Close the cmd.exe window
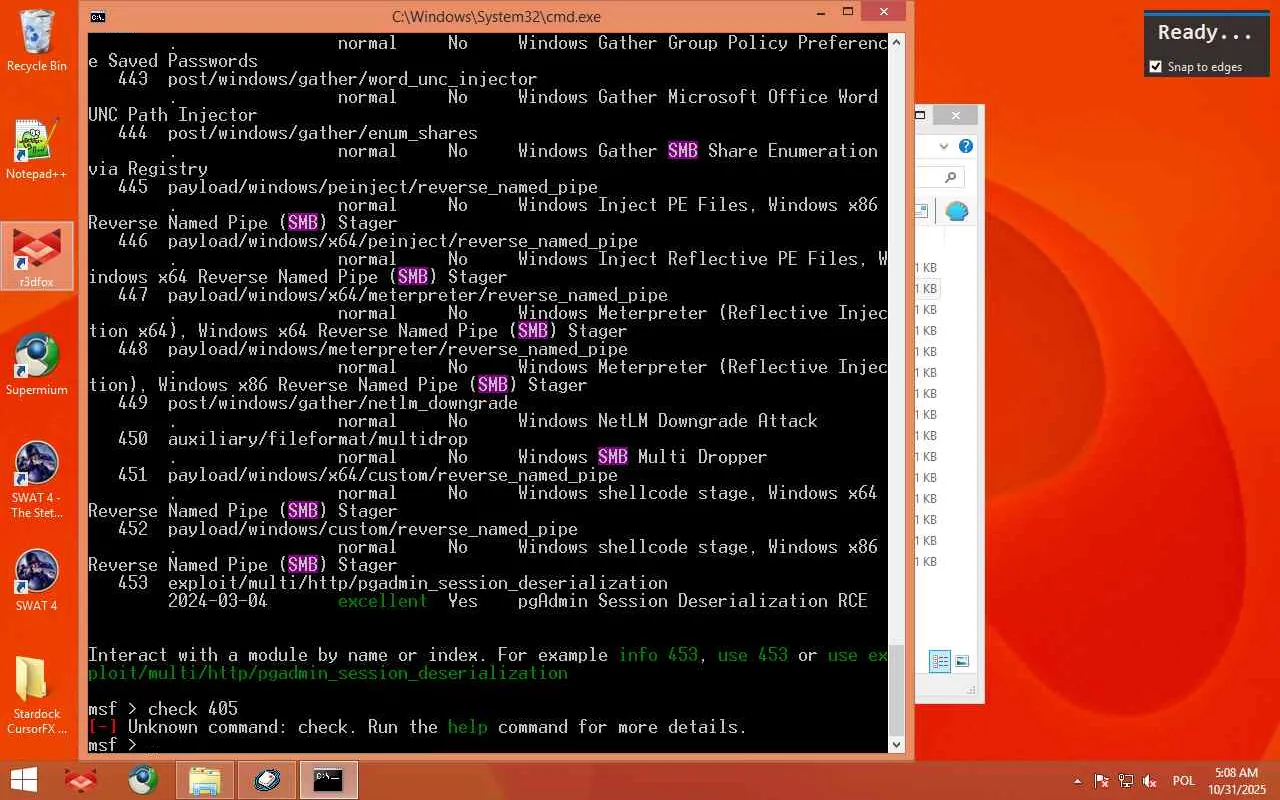Screen dimensions: 1280x800 [886, 12]
